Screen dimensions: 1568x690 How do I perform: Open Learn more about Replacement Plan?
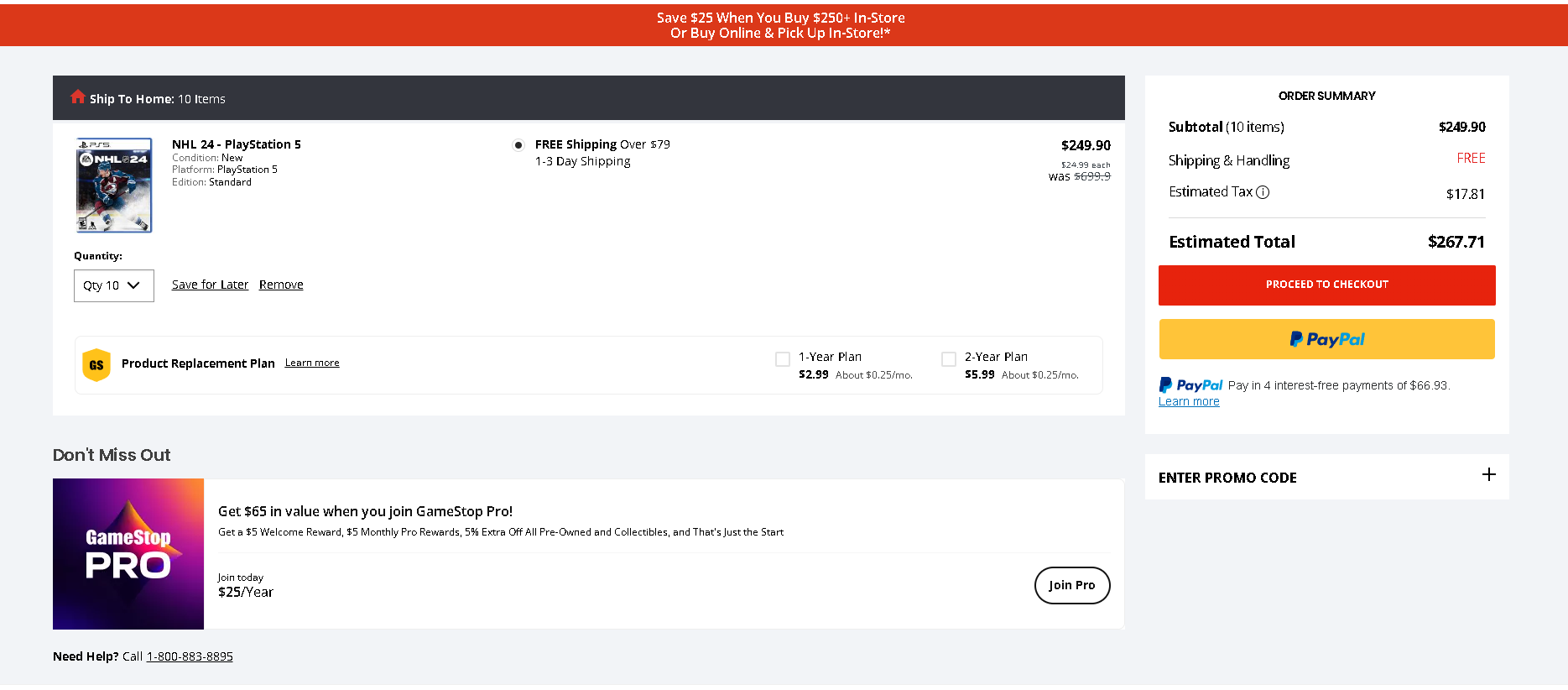pyautogui.click(x=312, y=363)
